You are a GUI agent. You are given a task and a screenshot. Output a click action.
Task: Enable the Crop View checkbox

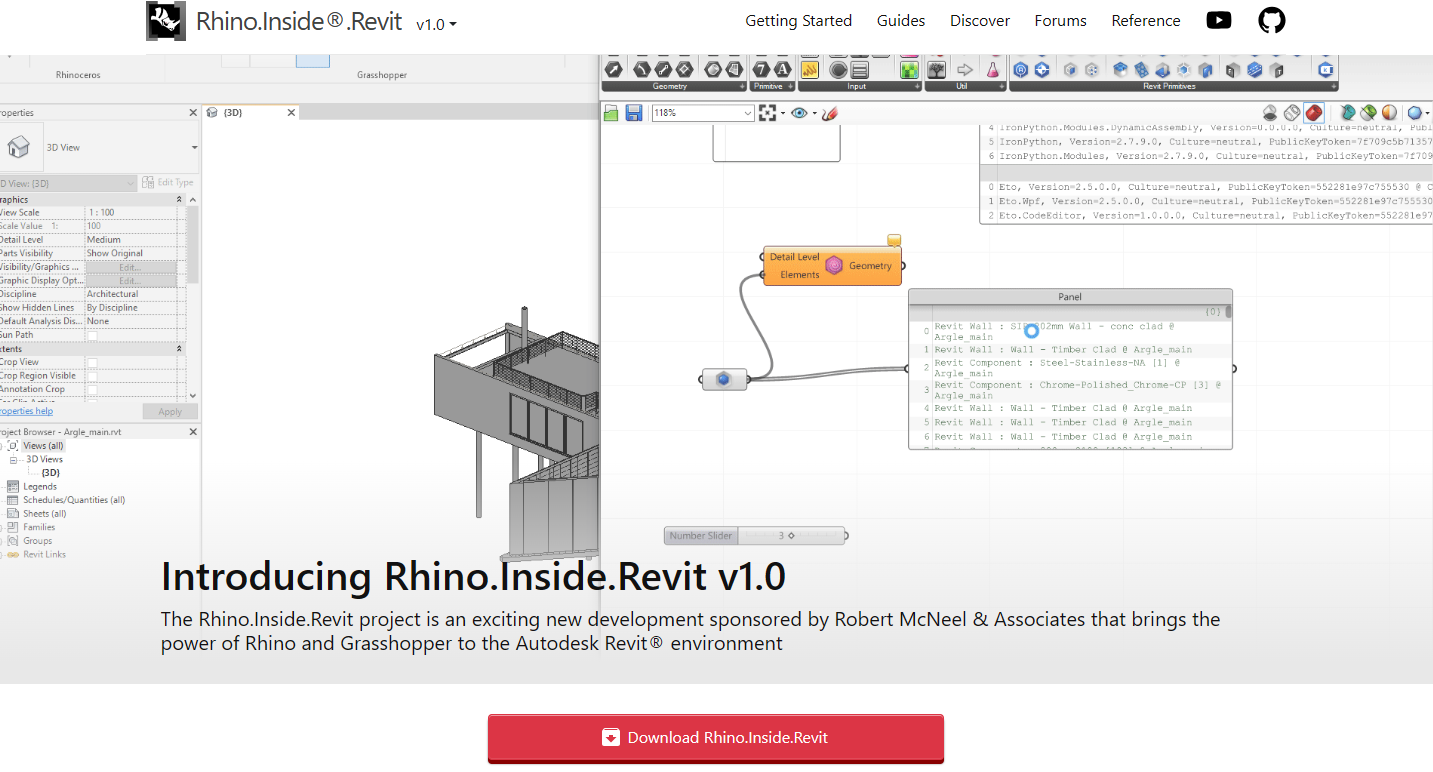click(x=92, y=362)
